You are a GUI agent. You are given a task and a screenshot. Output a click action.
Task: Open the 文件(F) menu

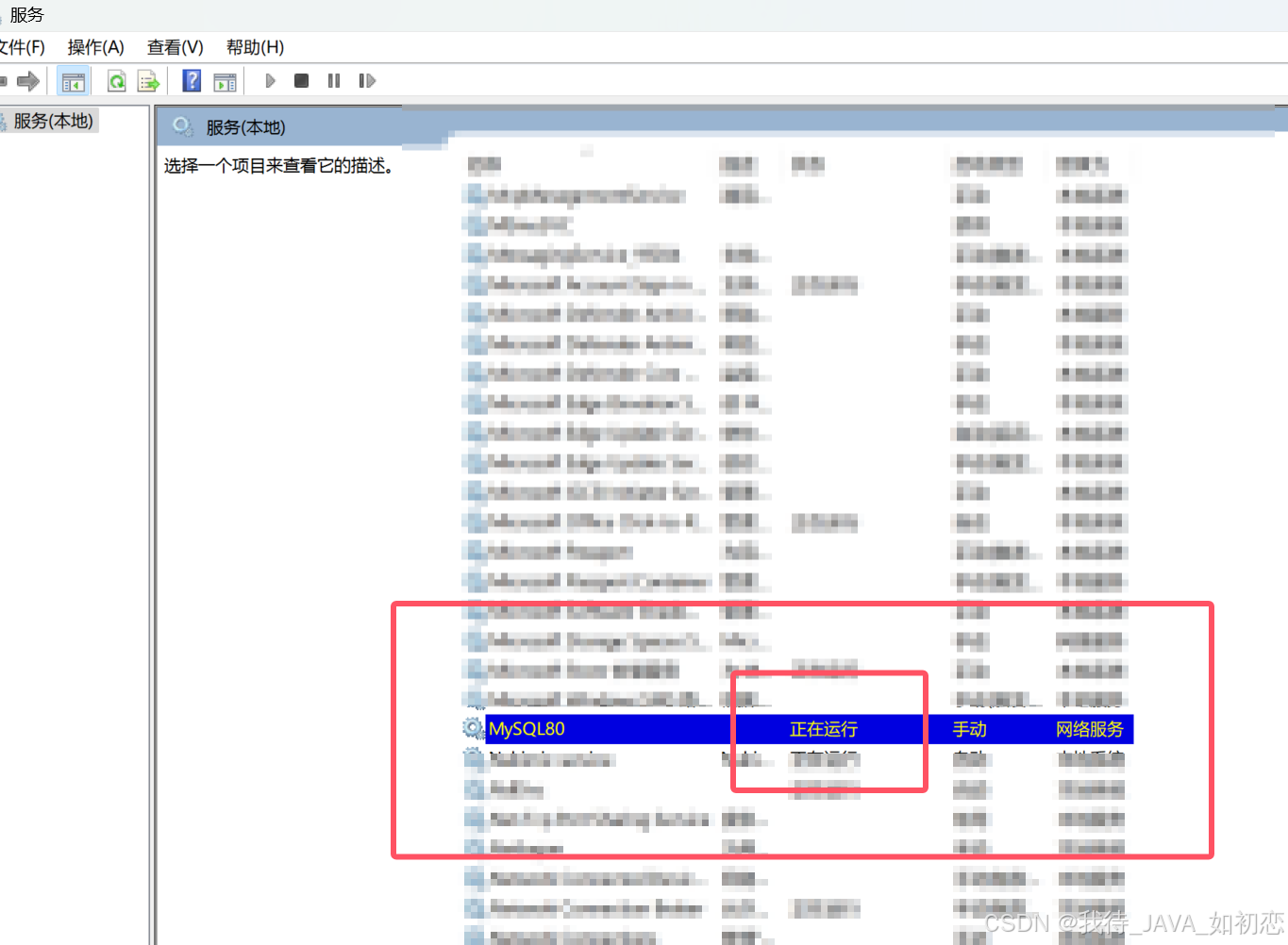19,46
